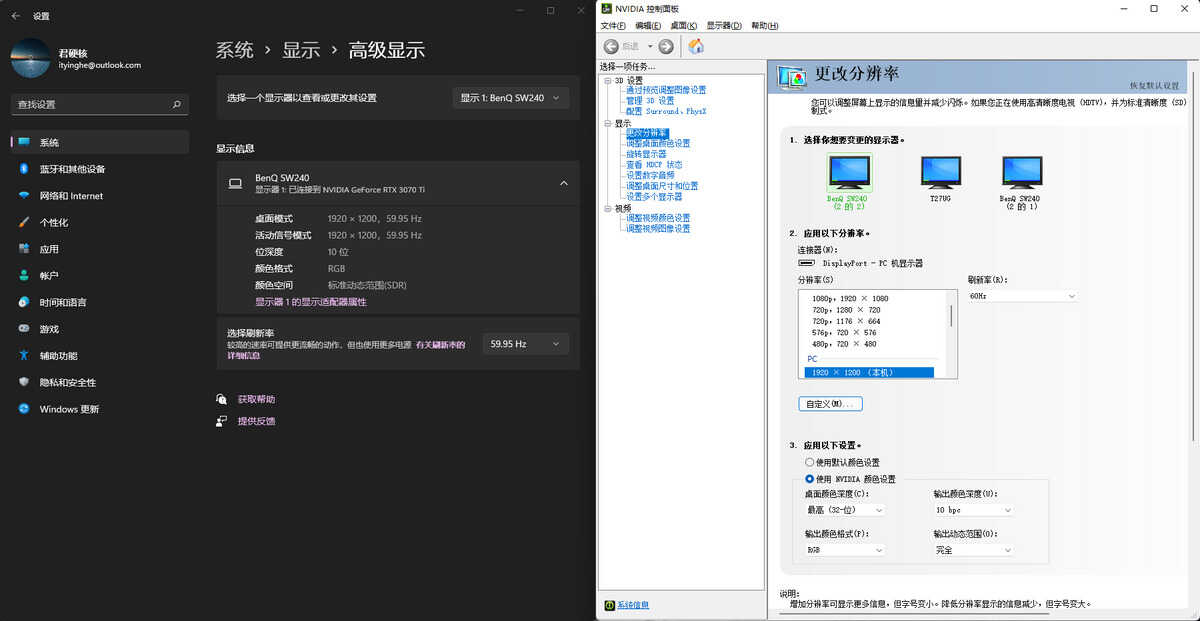The height and width of the screenshot is (621, 1200).
Task: Open 时间和语言 in Settings sidebar
Action: point(100,302)
